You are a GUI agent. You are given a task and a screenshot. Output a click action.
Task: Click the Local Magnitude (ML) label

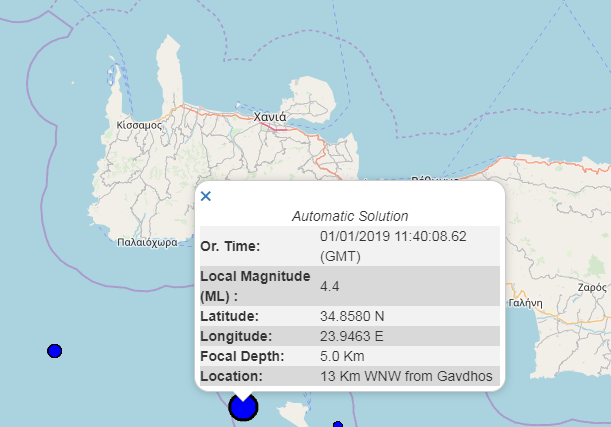(255, 286)
